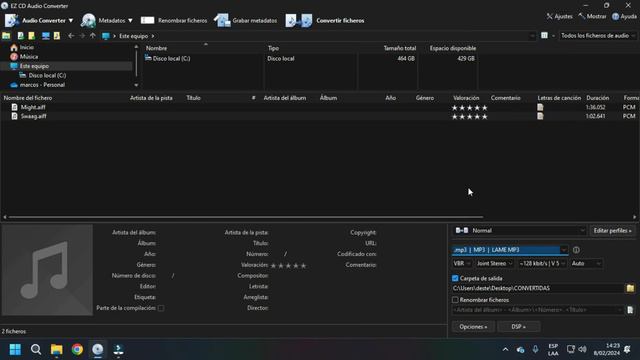The height and width of the screenshot is (360, 640).
Task: Sort file list by Nombre del fichero
Action: (28, 98)
